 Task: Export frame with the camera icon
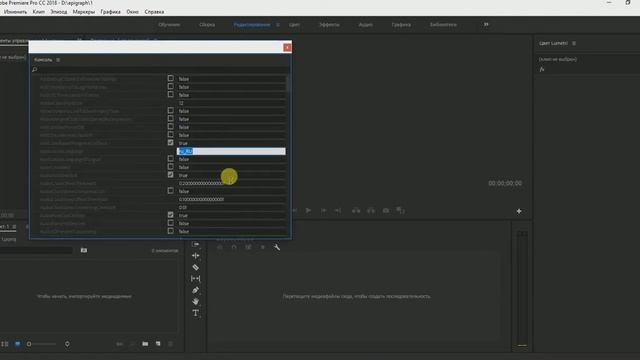(386, 210)
